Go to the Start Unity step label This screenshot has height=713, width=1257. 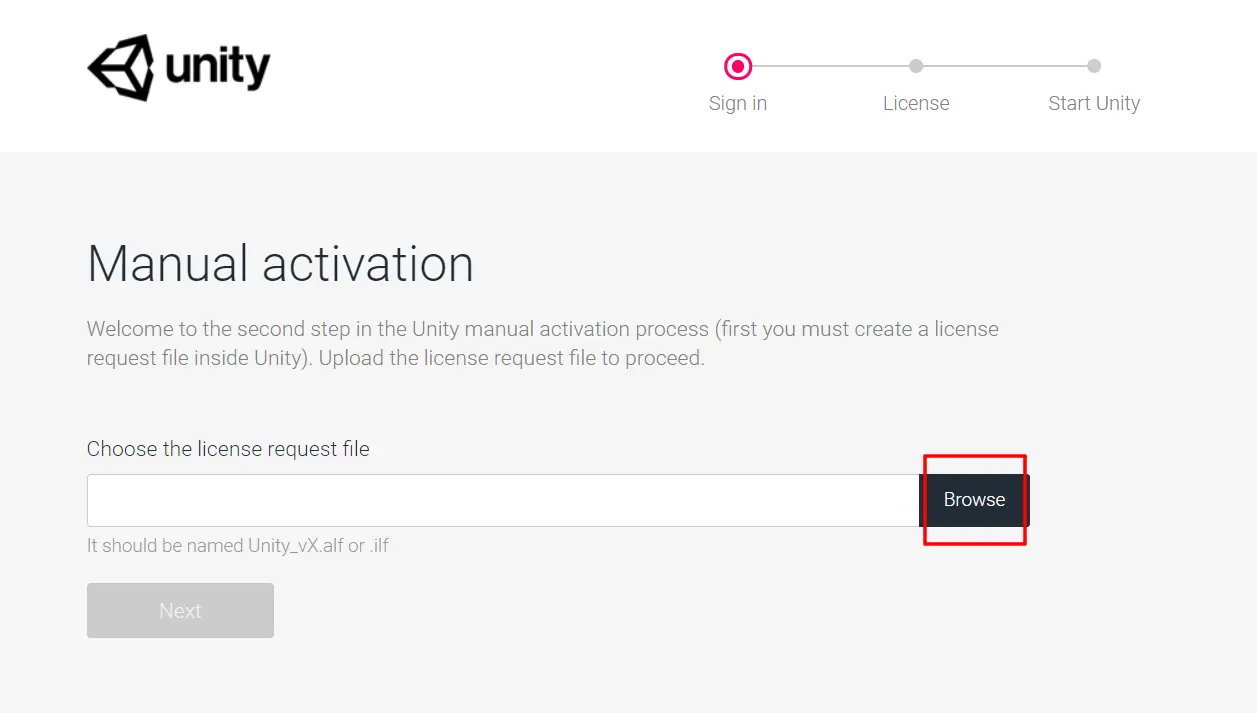[x=1094, y=103]
